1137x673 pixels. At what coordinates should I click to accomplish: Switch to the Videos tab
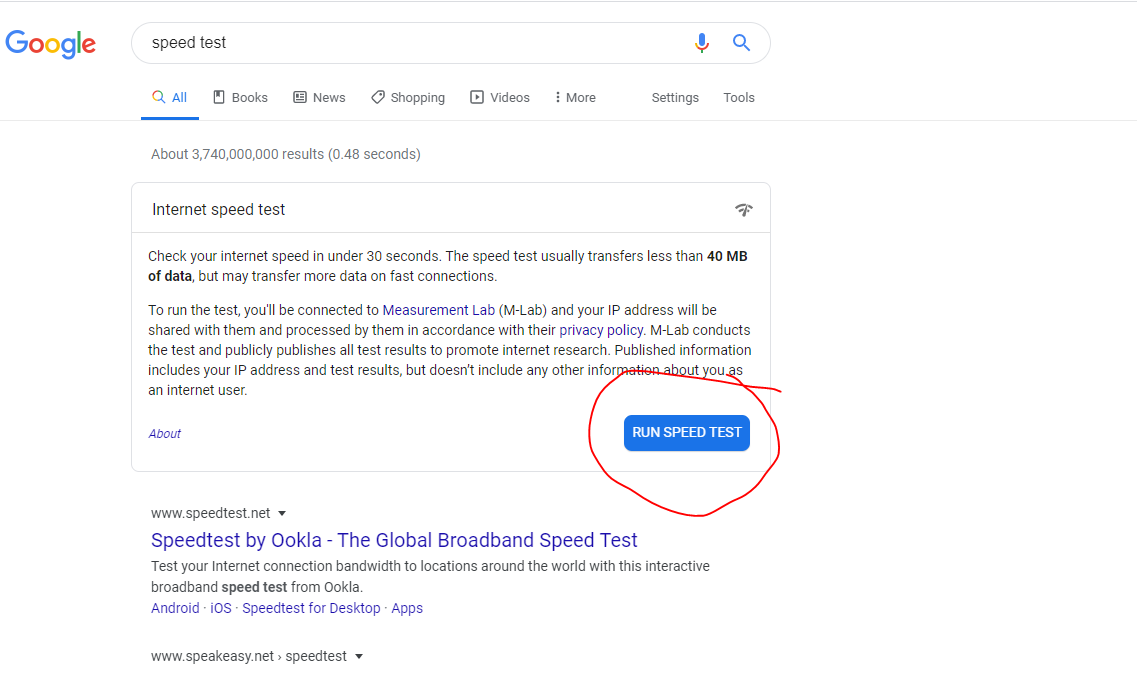pos(500,97)
